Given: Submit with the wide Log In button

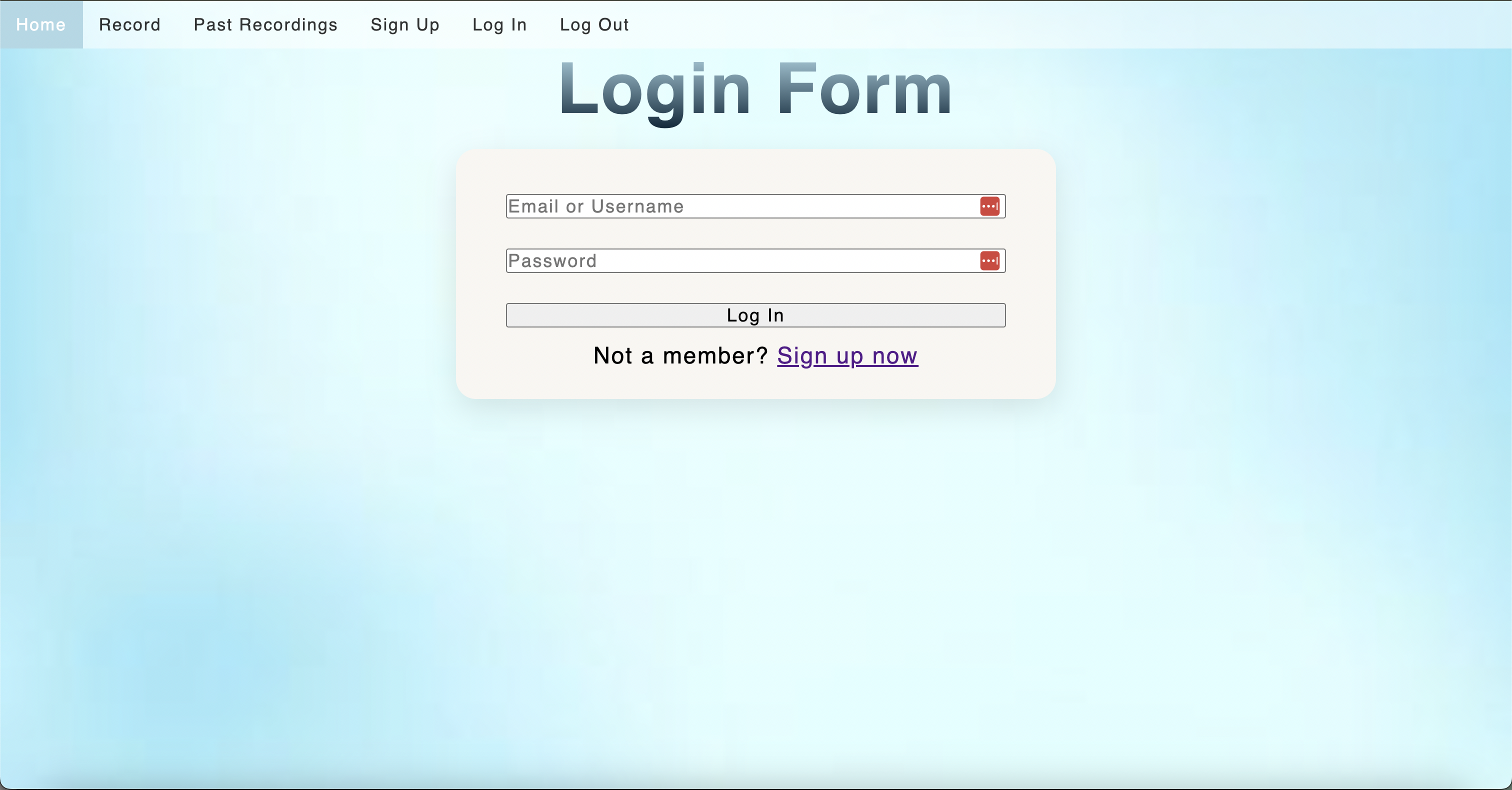Looking at the screenshot, I should 755,315.
